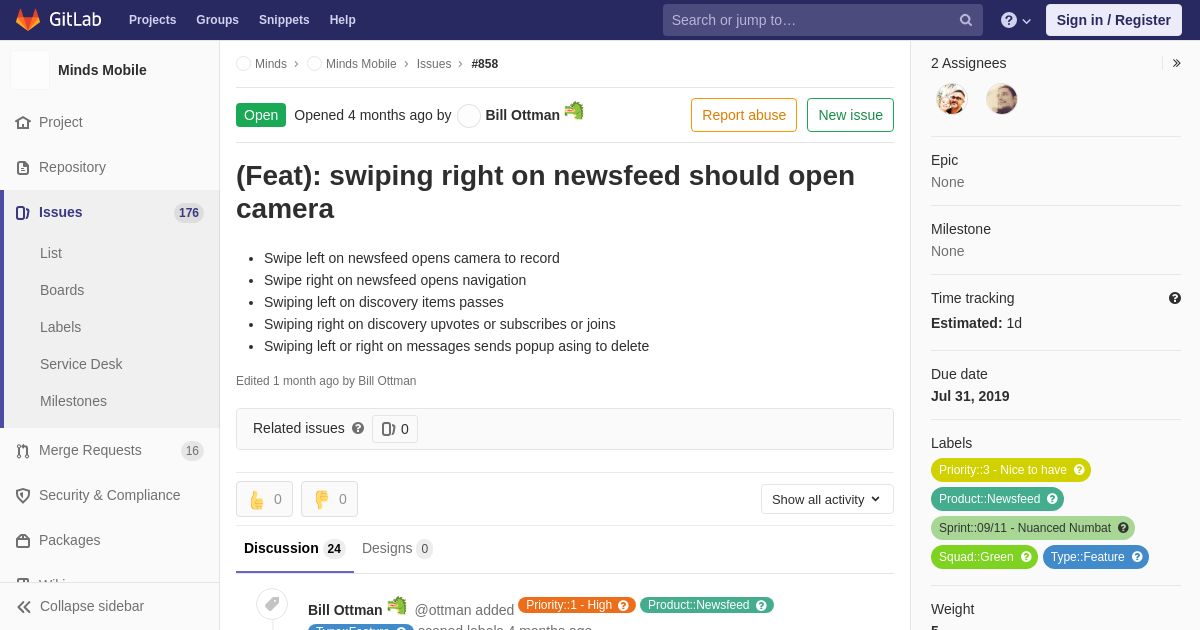Click the Minds Mobile project title
This screenshot has height=630, width=1200.
(102, 70)
